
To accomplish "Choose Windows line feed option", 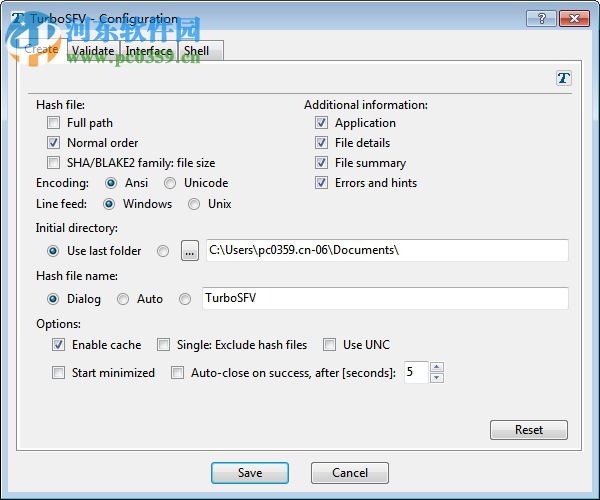I will (x=109, y=204).
